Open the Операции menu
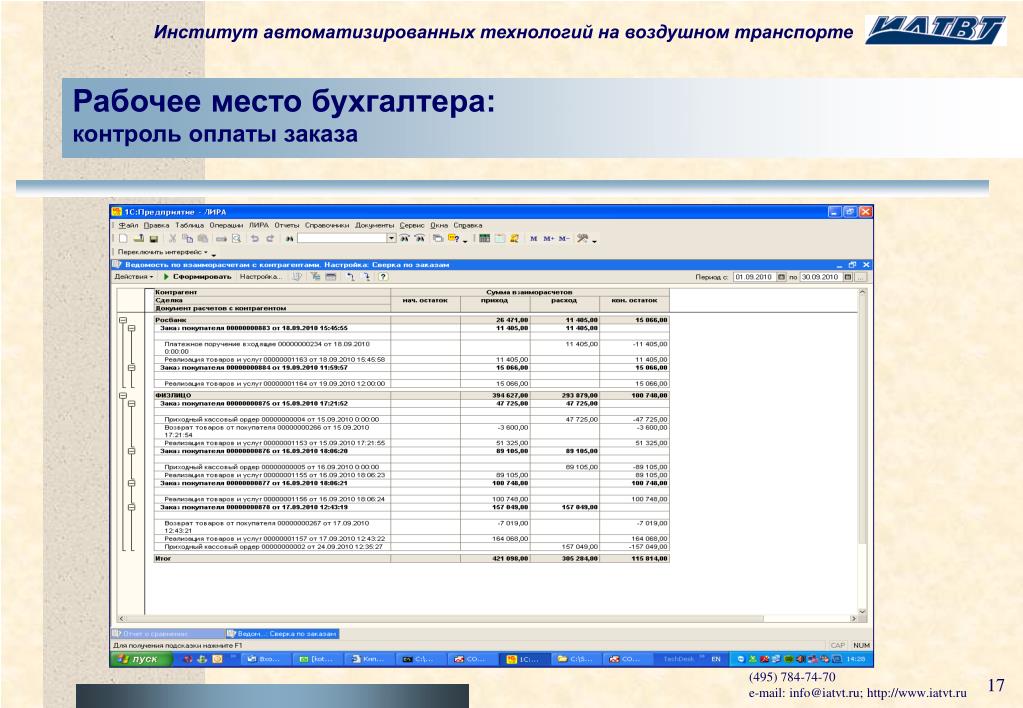 tap(226, 225)
